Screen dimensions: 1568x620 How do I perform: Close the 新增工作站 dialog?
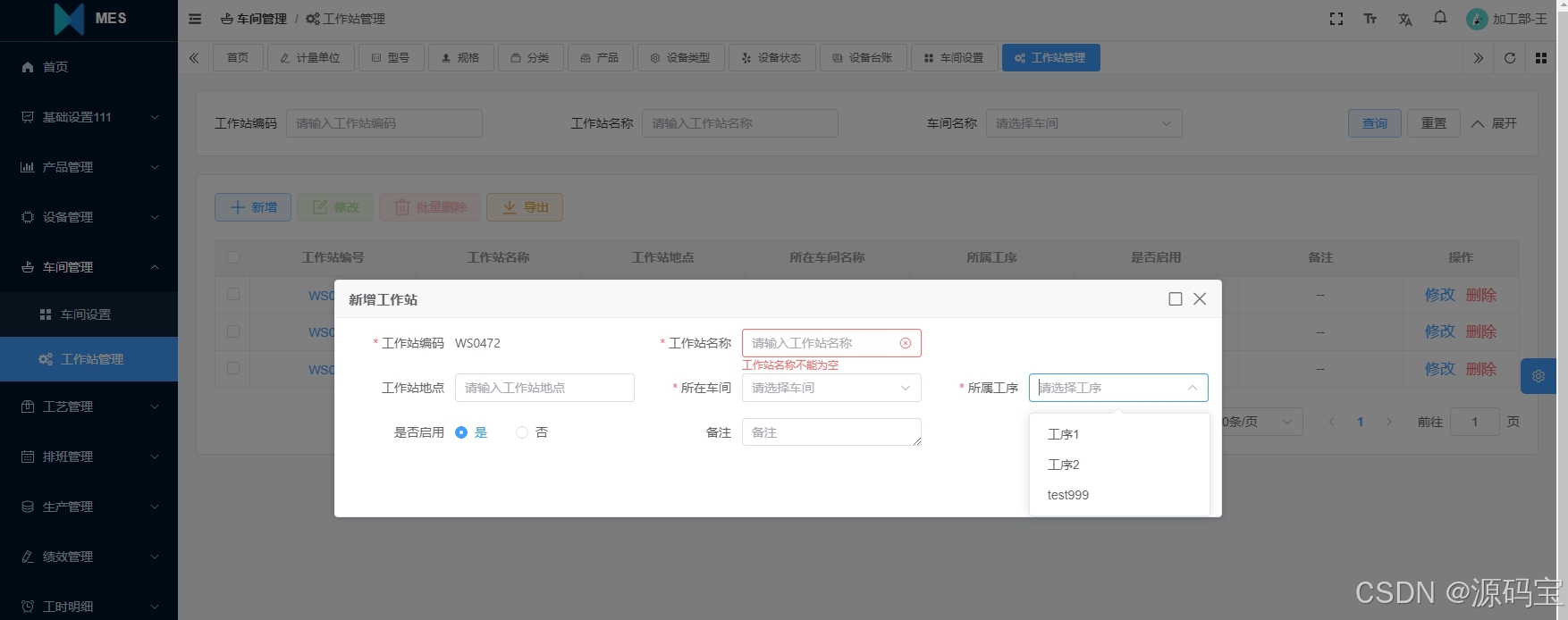1200,299
